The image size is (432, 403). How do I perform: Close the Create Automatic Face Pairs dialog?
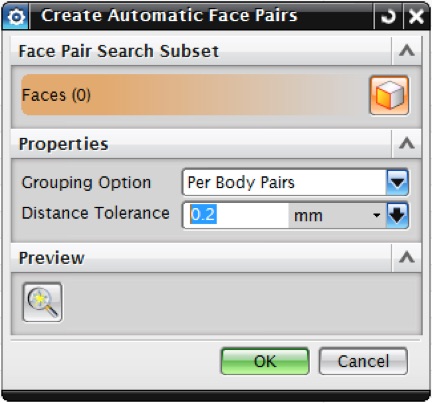point(416,16)
